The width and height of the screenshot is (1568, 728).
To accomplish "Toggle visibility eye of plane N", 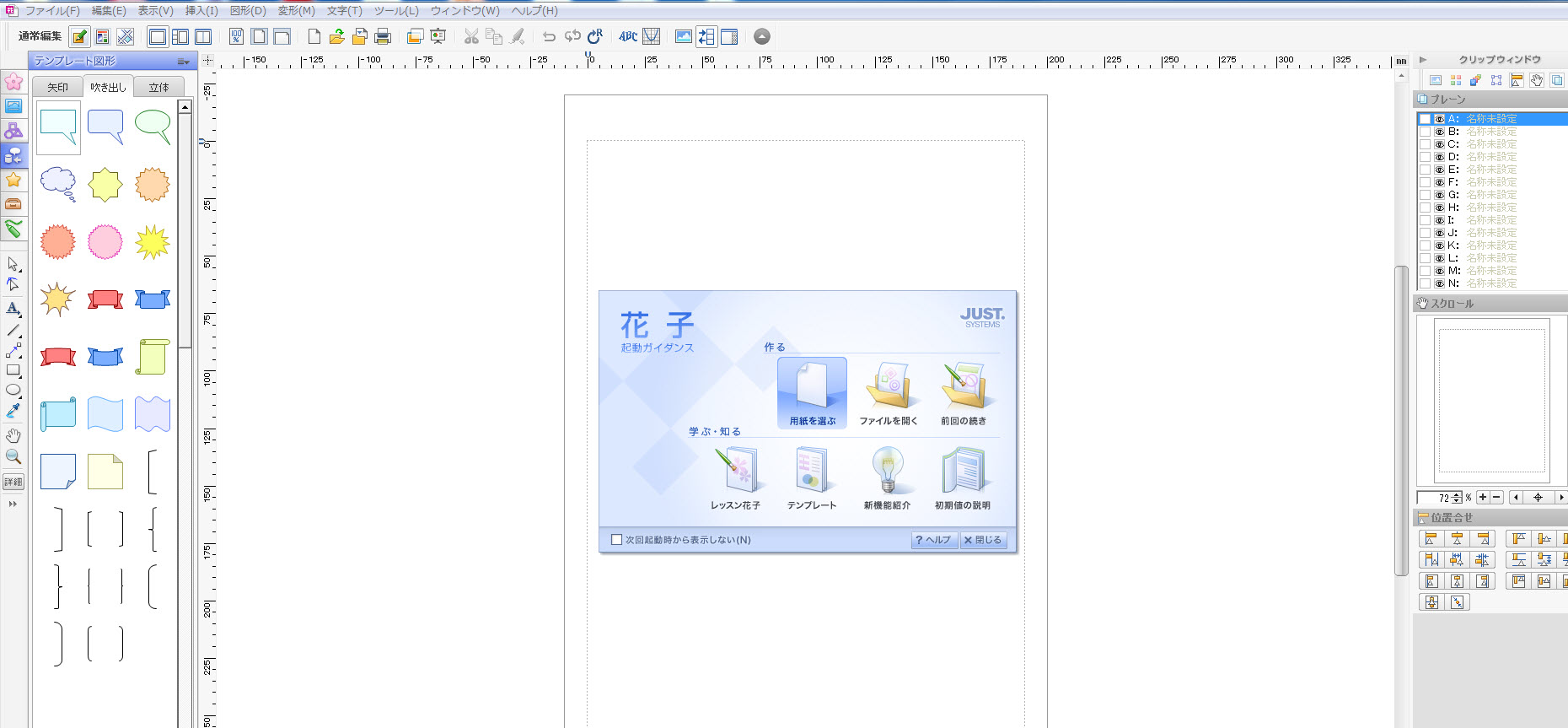I will [1440, 283].
